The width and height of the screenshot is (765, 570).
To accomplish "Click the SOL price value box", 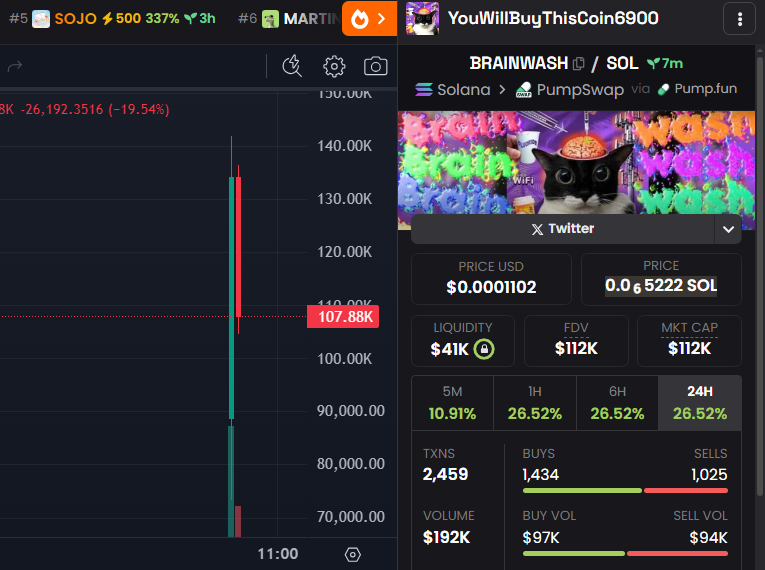I will click(x=661, y=279).
